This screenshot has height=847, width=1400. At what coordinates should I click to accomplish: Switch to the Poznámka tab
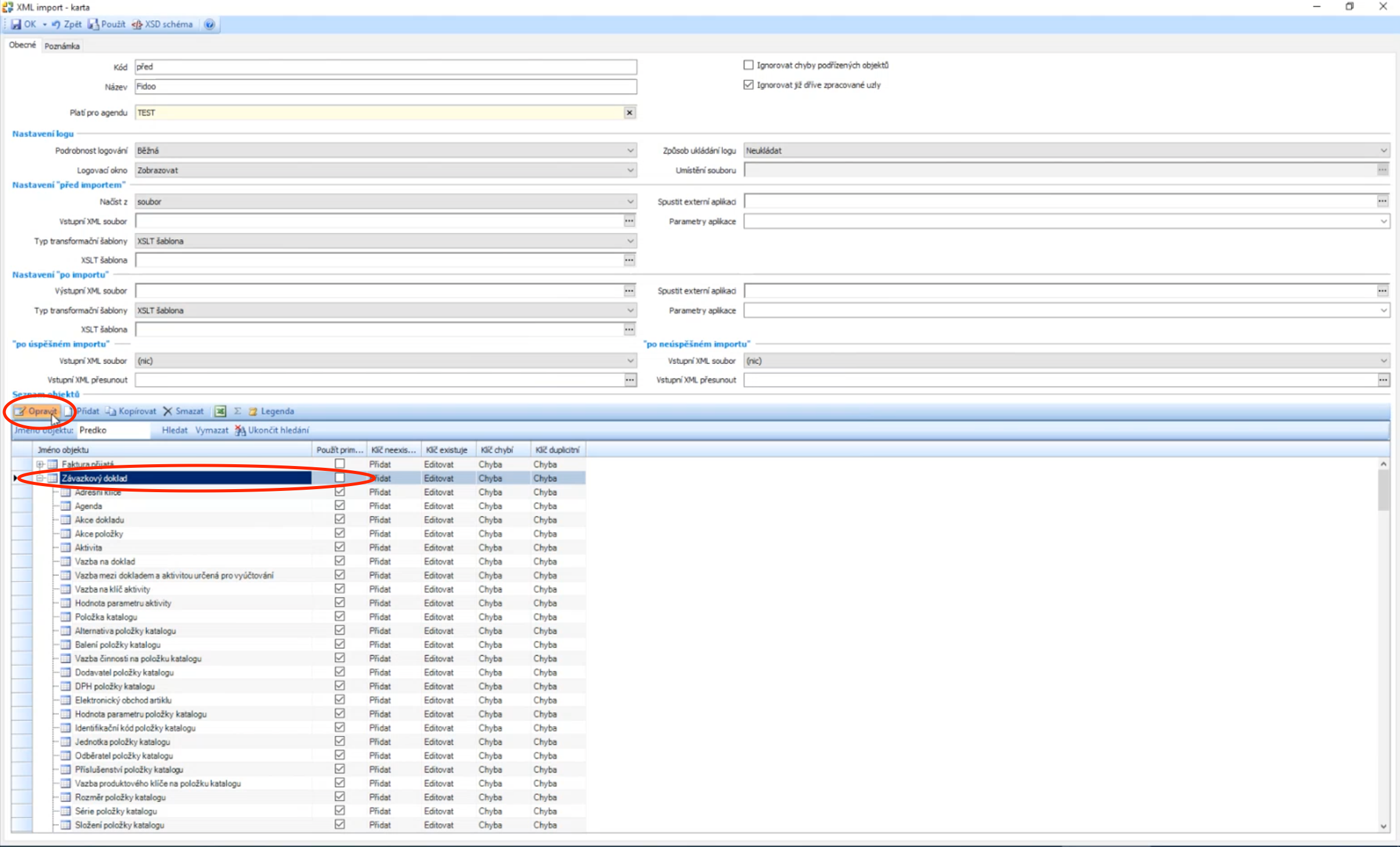pyautogui.click(x=62, y=46)
